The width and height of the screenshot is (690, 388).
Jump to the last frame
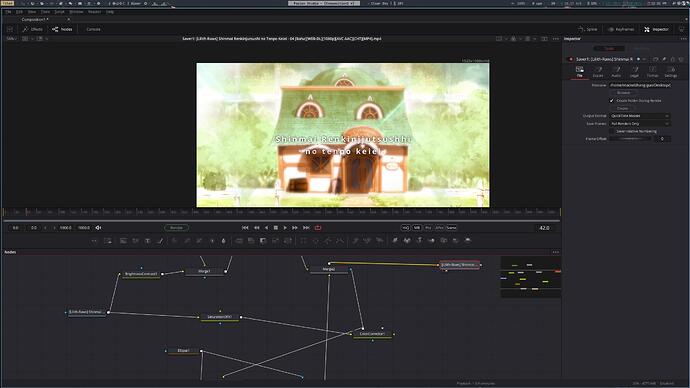306,228
